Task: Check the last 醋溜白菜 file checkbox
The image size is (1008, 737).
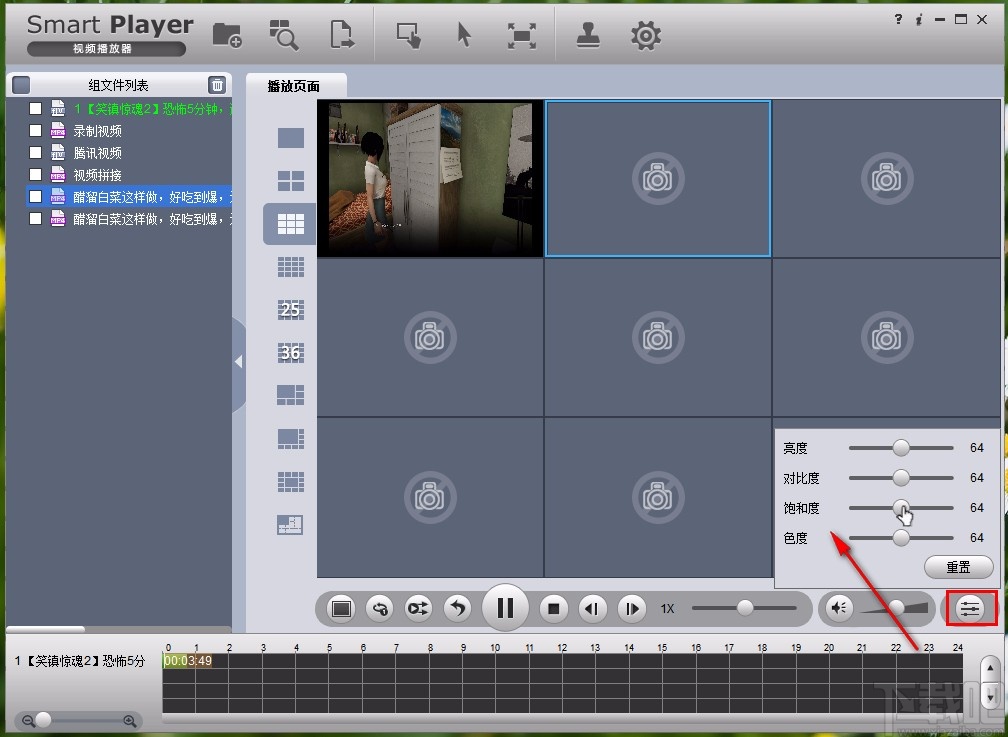Action: pos(35,219)
